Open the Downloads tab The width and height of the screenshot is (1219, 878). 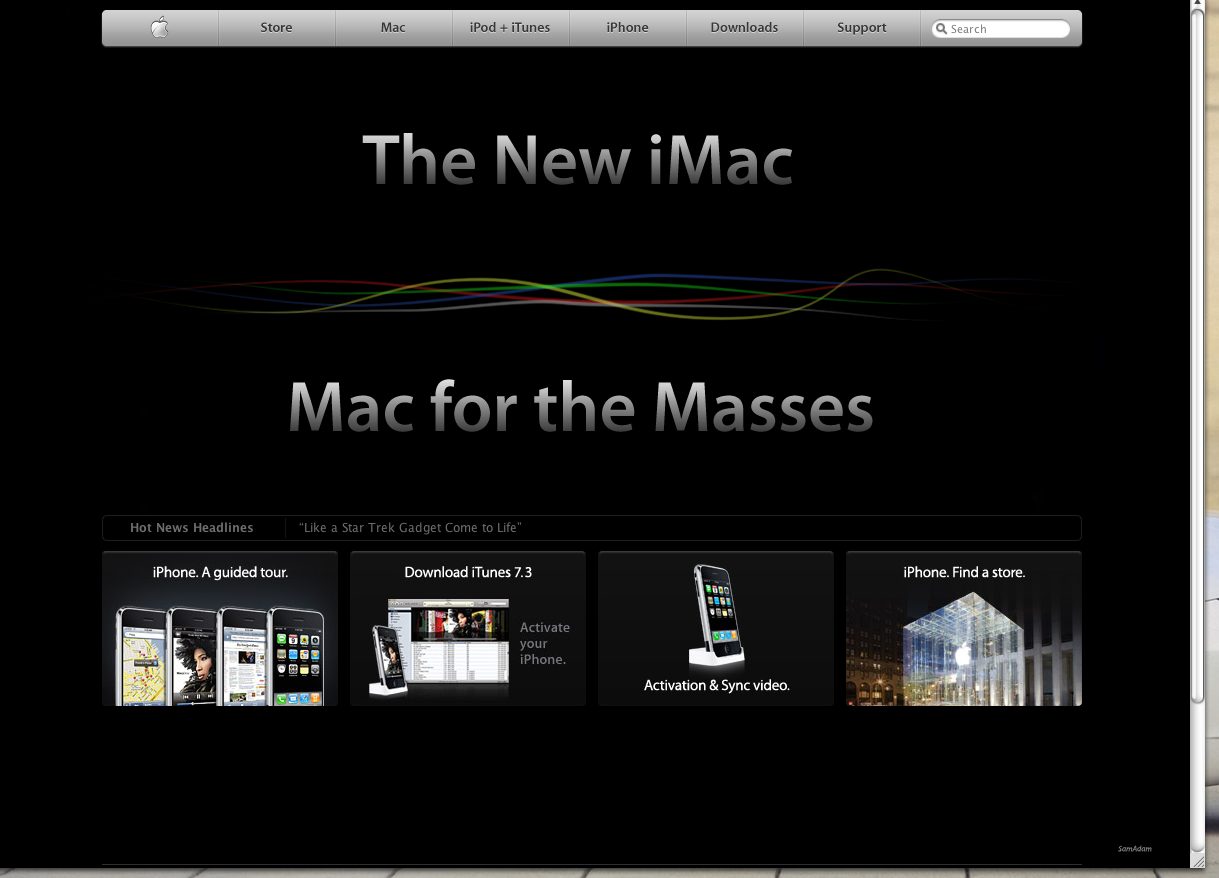click(744, 28)
